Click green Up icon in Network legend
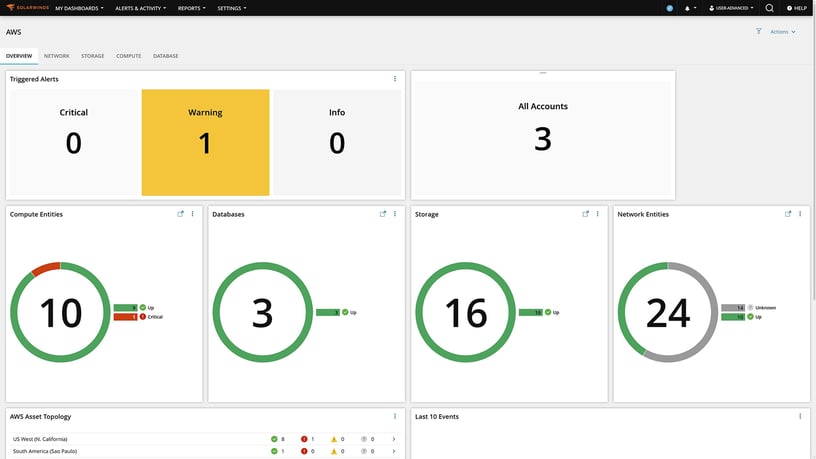Screen dimensions: 816x459 point(750,316)
